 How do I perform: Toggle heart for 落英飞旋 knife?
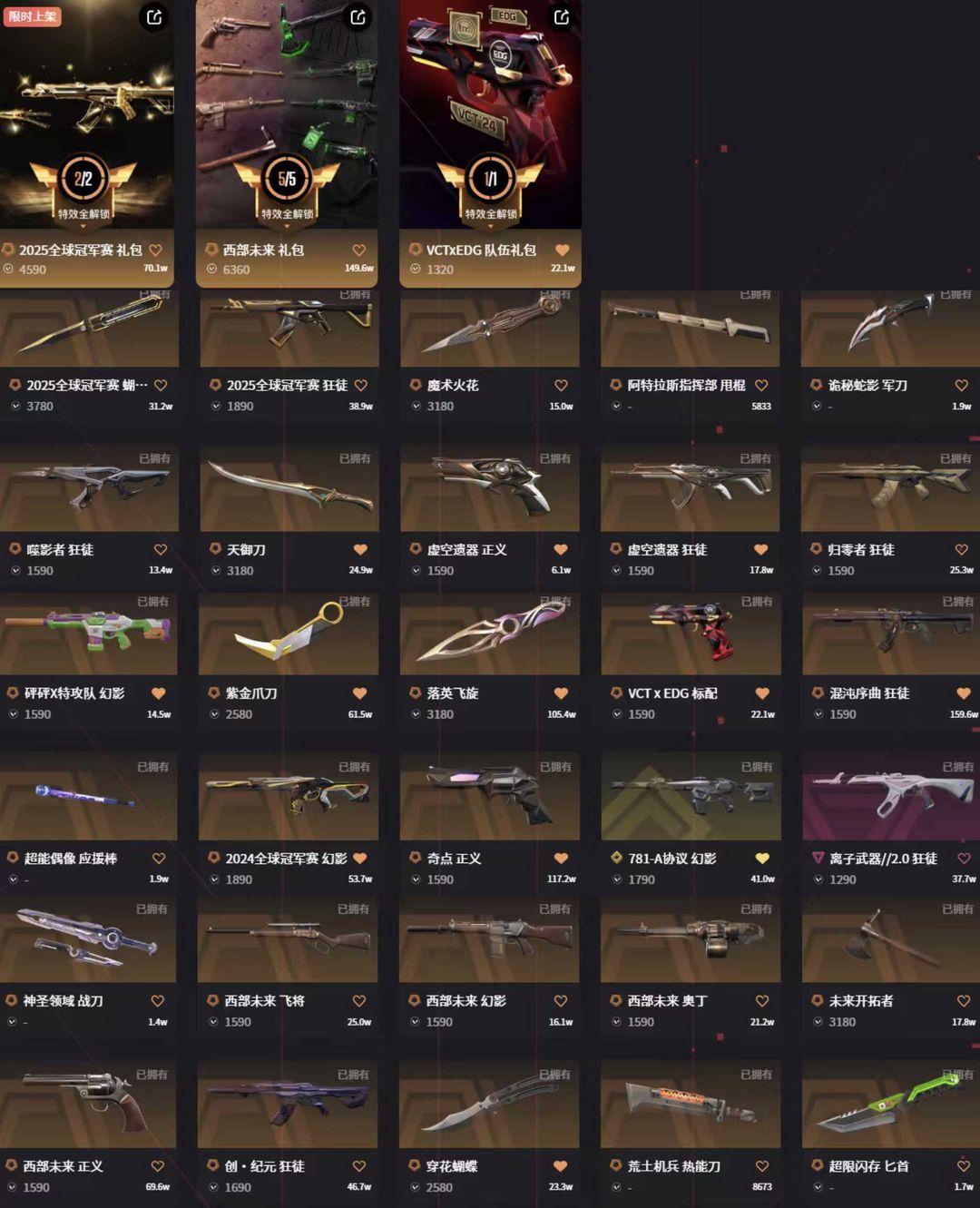(561, 692)
